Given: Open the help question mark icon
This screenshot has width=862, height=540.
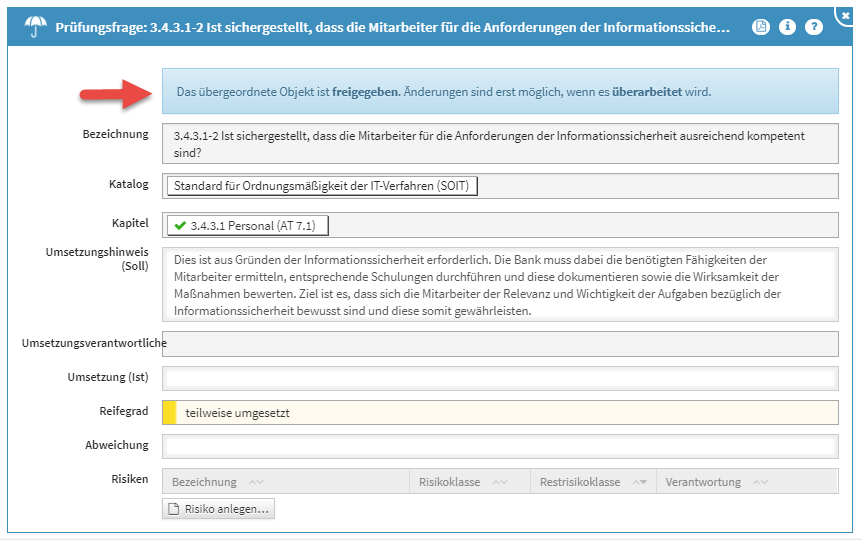Looking at the screenshot, I should (x=813, y=27).
